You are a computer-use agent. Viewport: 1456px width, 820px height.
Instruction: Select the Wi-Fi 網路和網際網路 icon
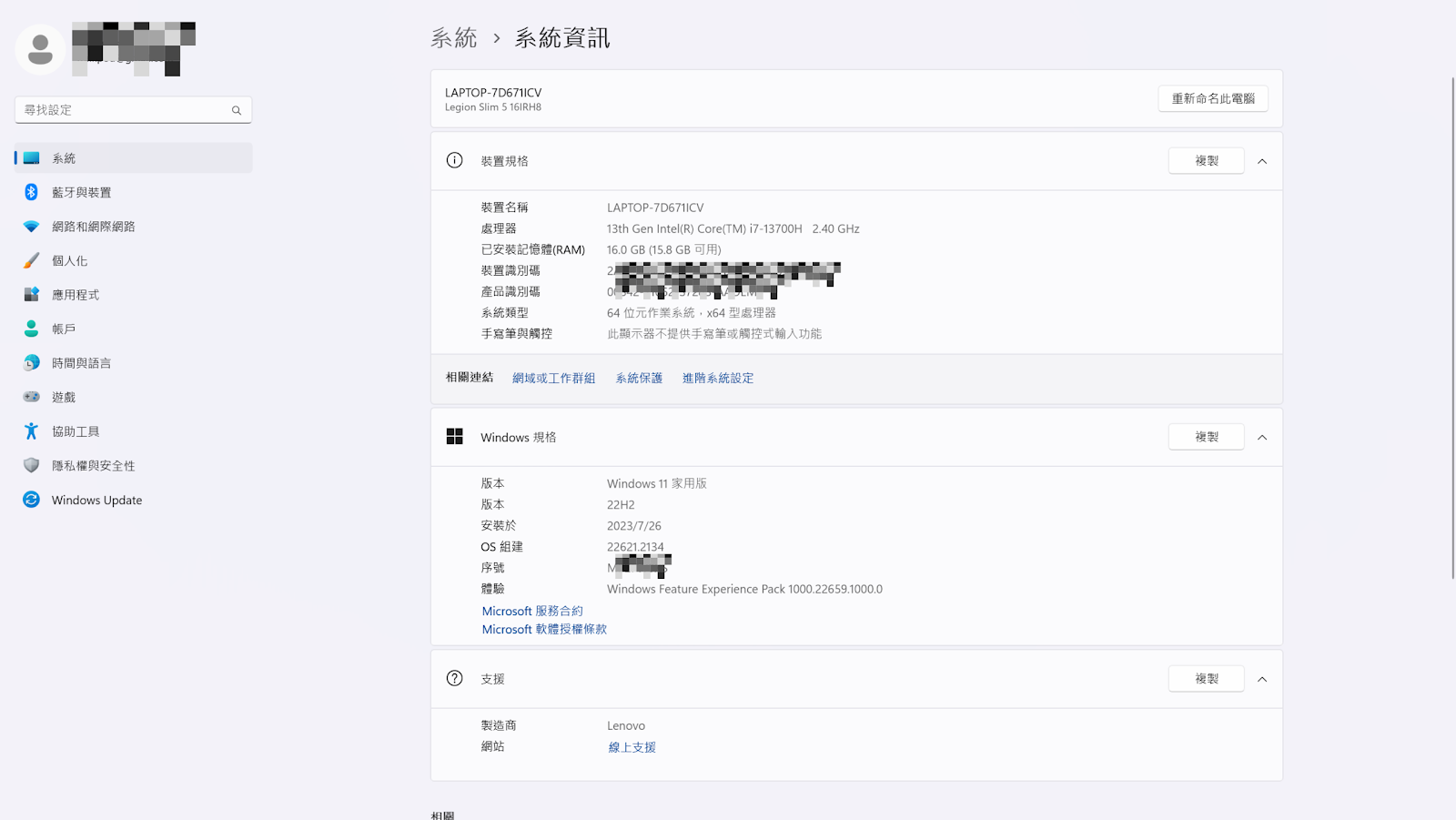(32, 227)
